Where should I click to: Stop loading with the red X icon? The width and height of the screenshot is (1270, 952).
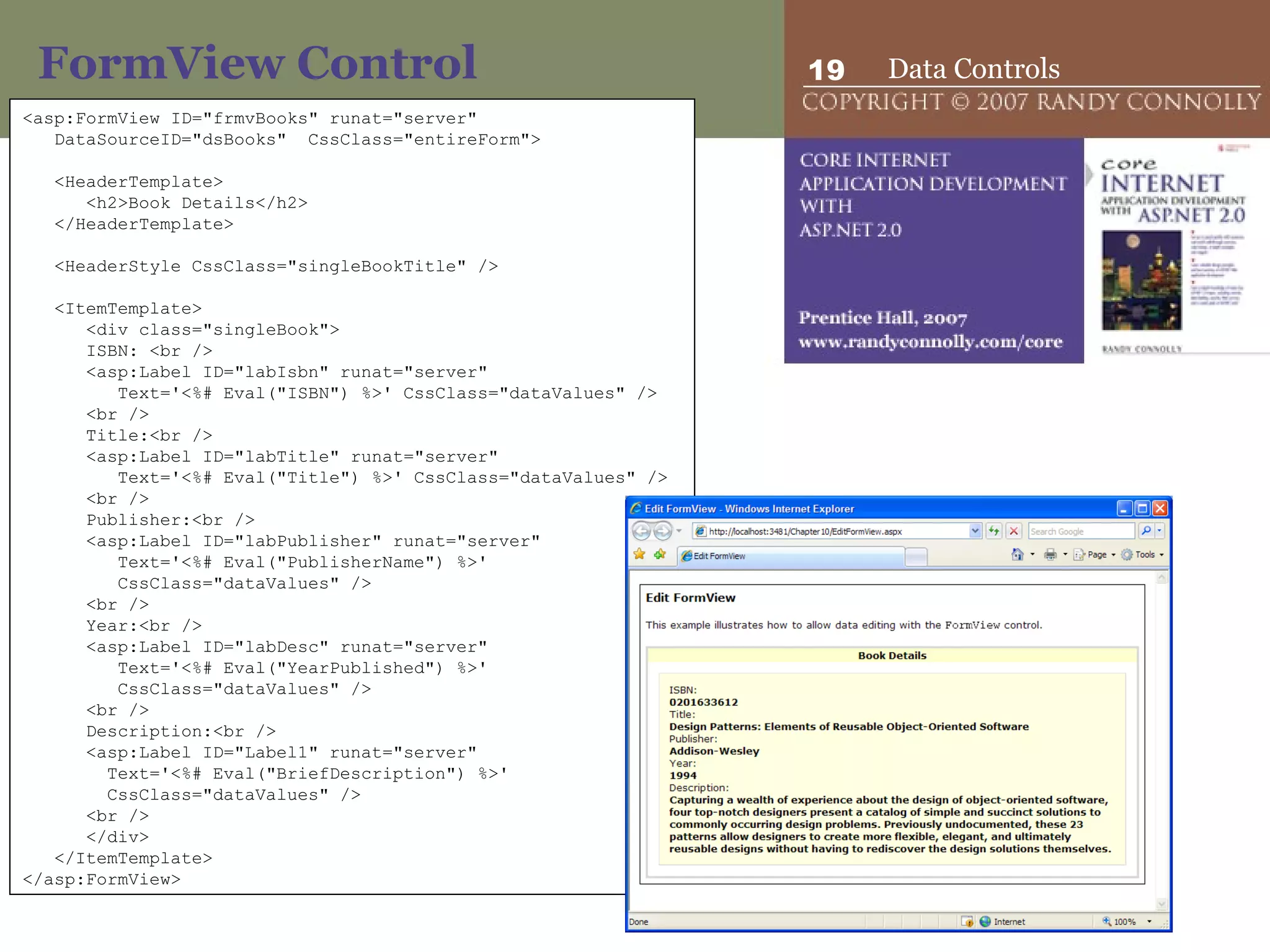click(x=1014, y=531)
